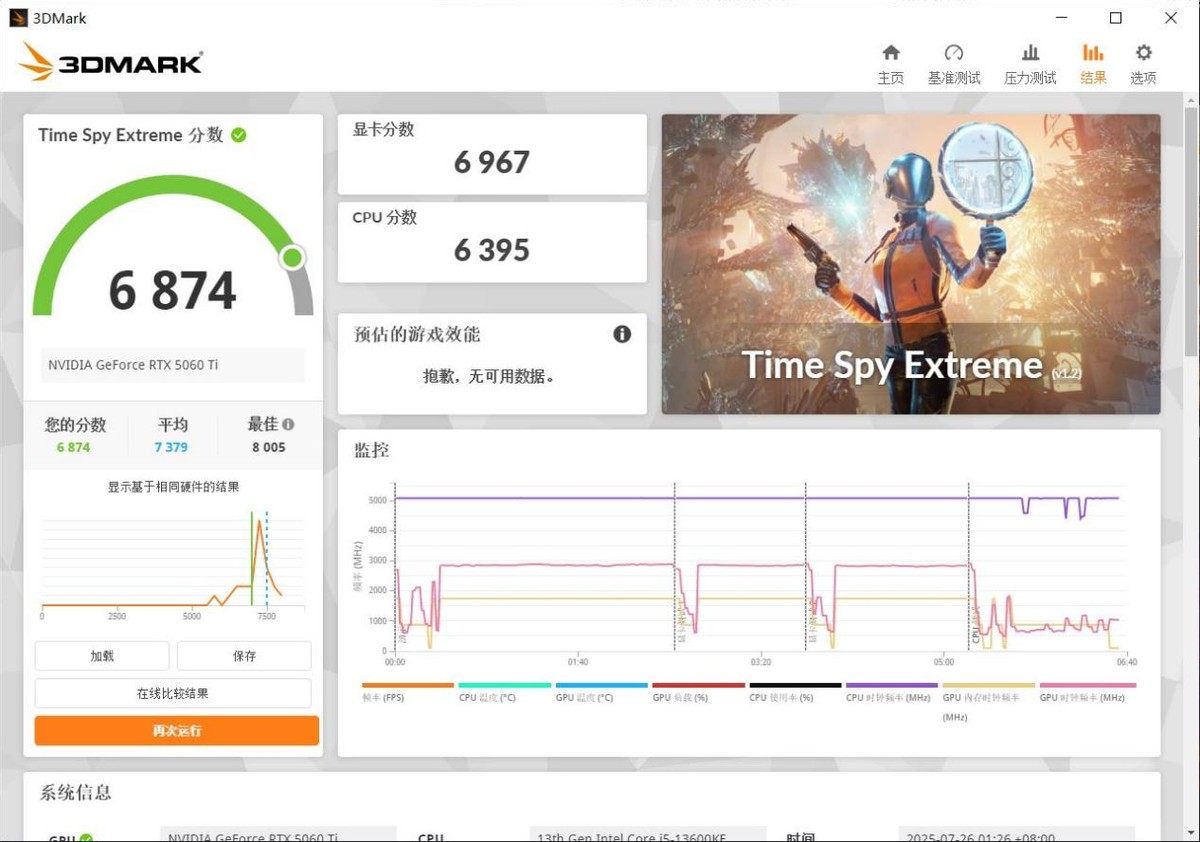Image resolution: width=1200 pixels, height=842 pixels.
Task: Maximize the 3DMark window
Action: pos(1116,18)
